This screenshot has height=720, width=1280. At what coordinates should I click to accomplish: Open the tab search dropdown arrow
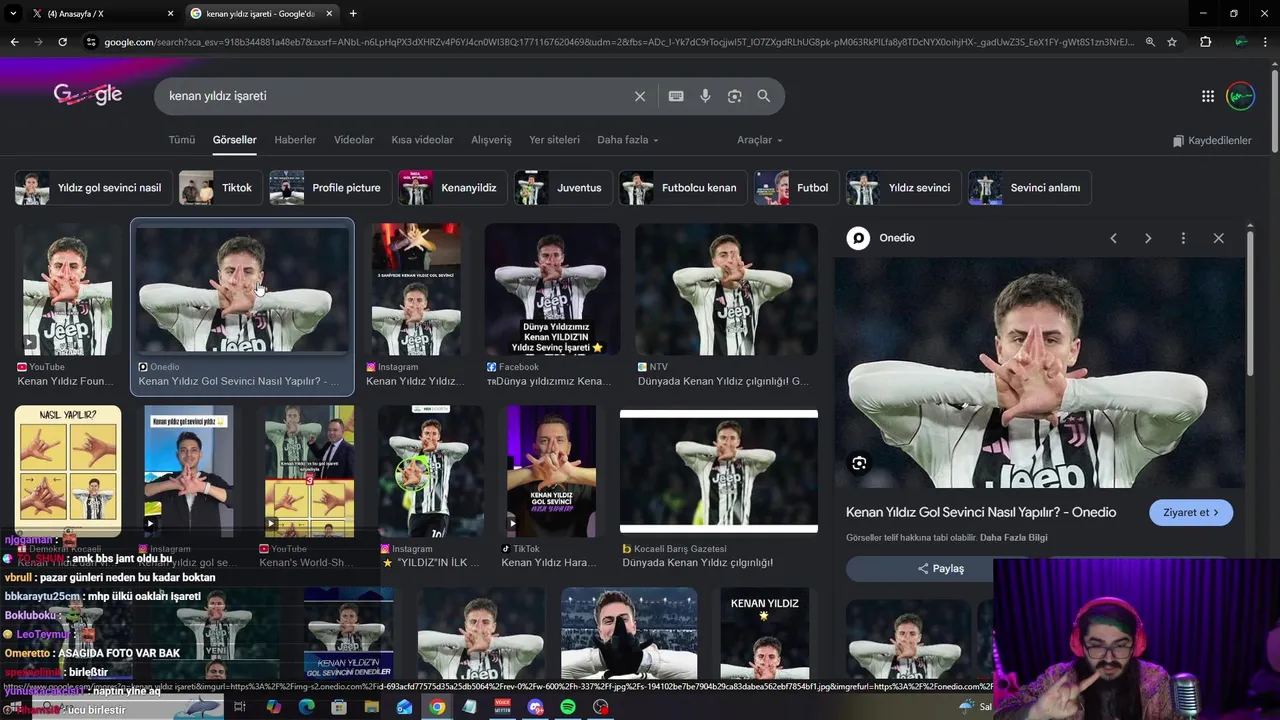tap(14, 13)
